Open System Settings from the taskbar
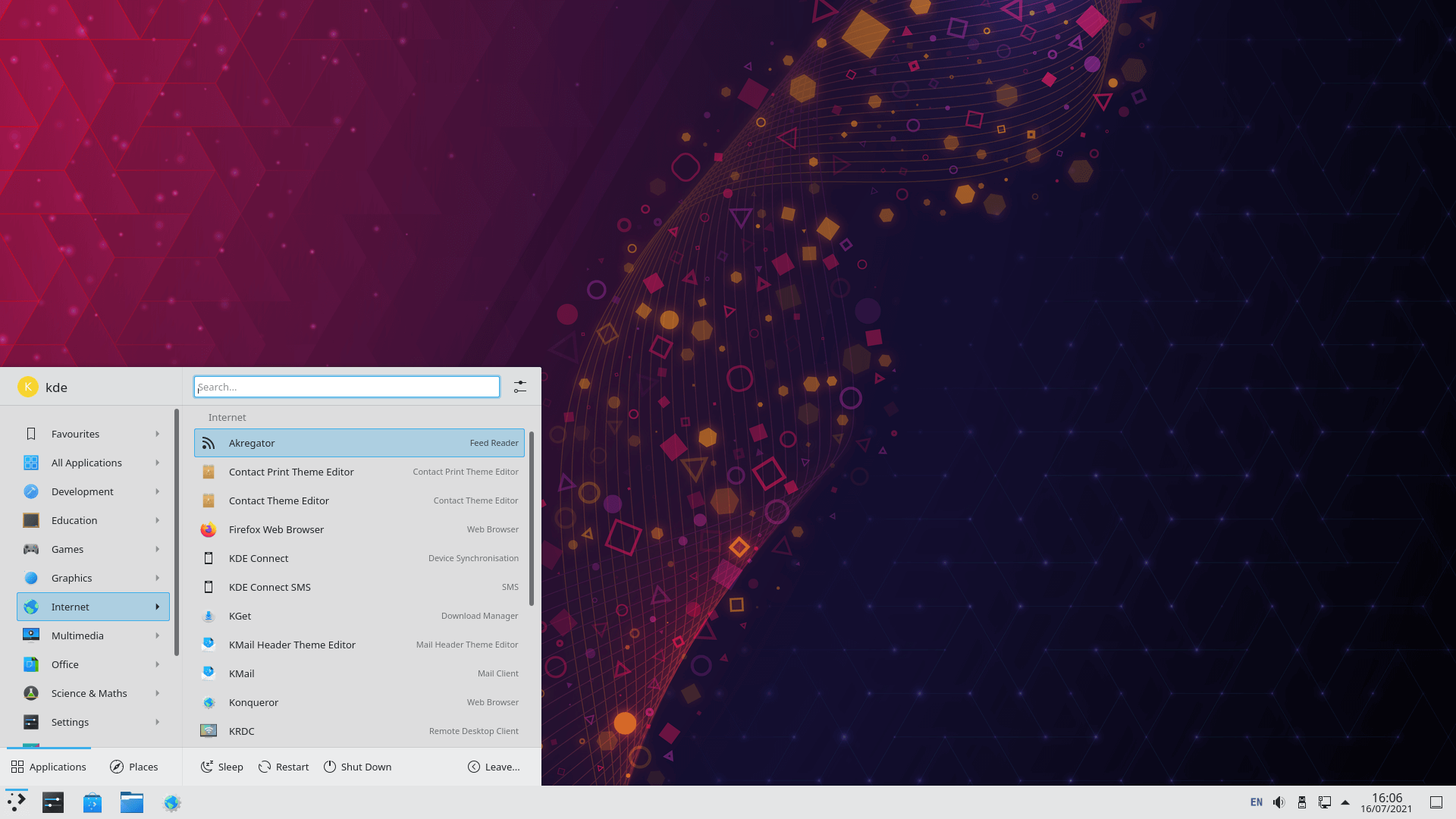The height and width of the screenshot is (819, 1456). [53, 802]
